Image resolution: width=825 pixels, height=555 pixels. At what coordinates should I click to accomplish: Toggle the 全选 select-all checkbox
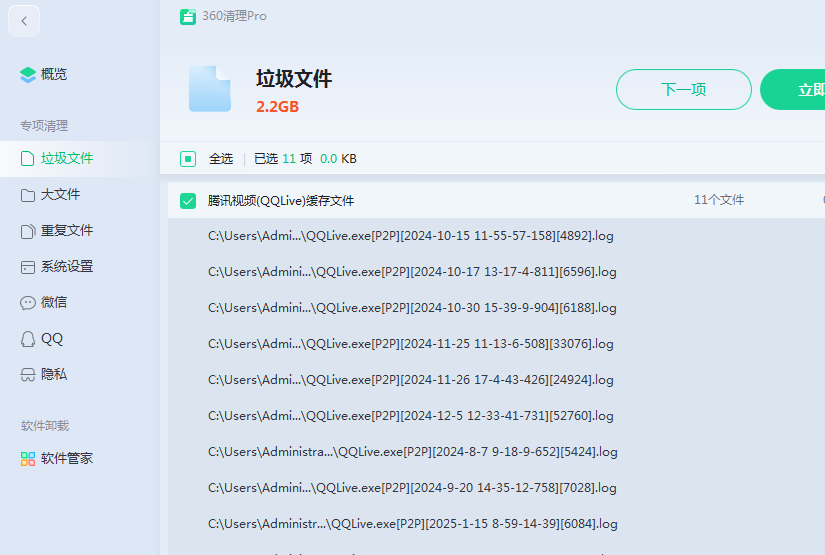(x=188, y=158)
